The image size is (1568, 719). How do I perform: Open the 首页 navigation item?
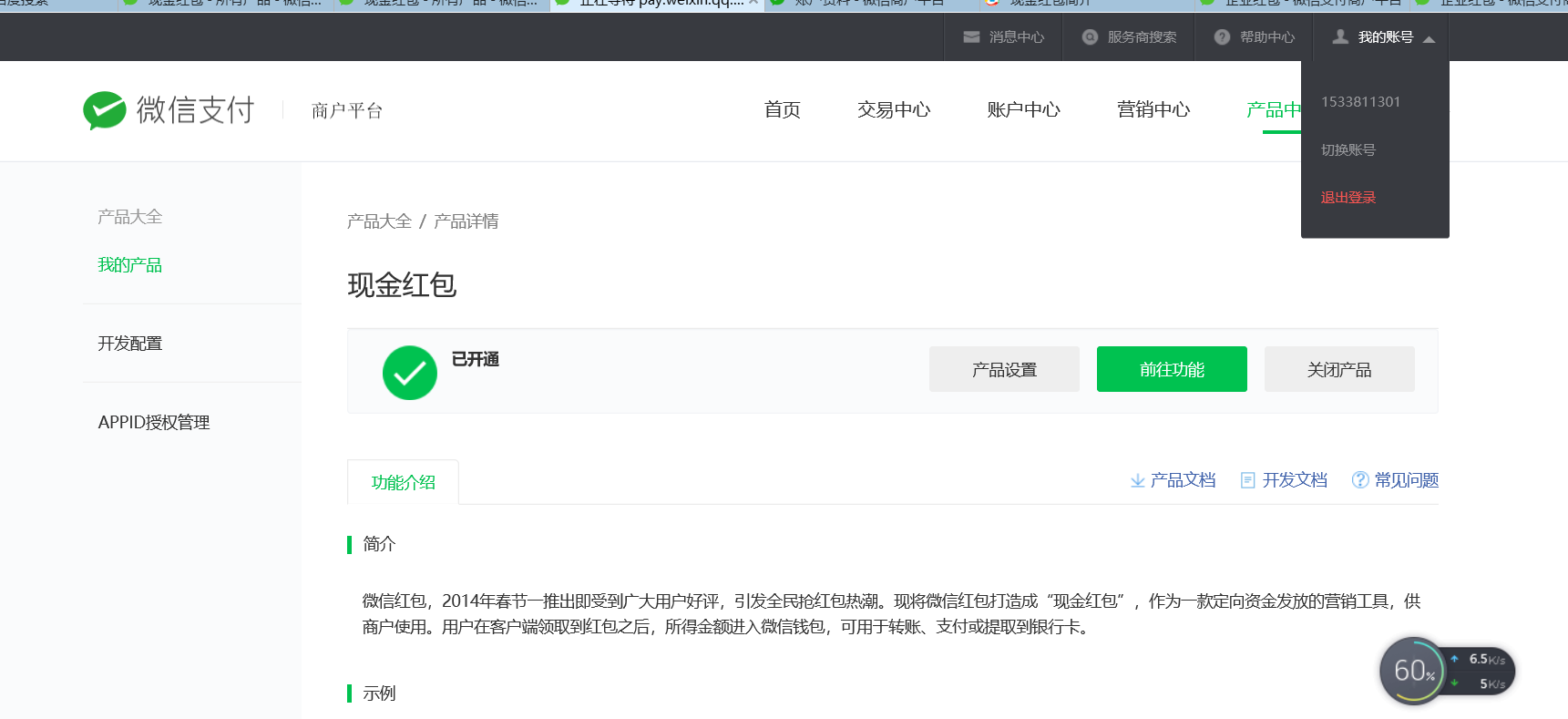point(782,110)
